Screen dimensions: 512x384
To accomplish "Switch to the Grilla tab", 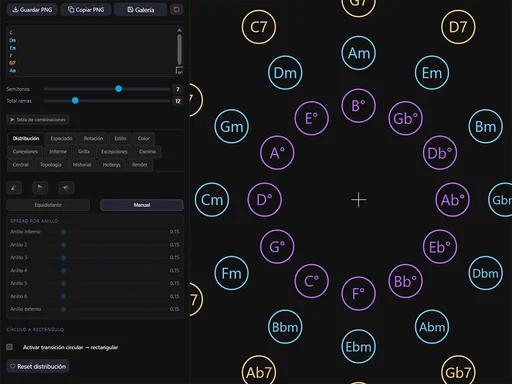I will pyautogui.click(x=84, y=151).
